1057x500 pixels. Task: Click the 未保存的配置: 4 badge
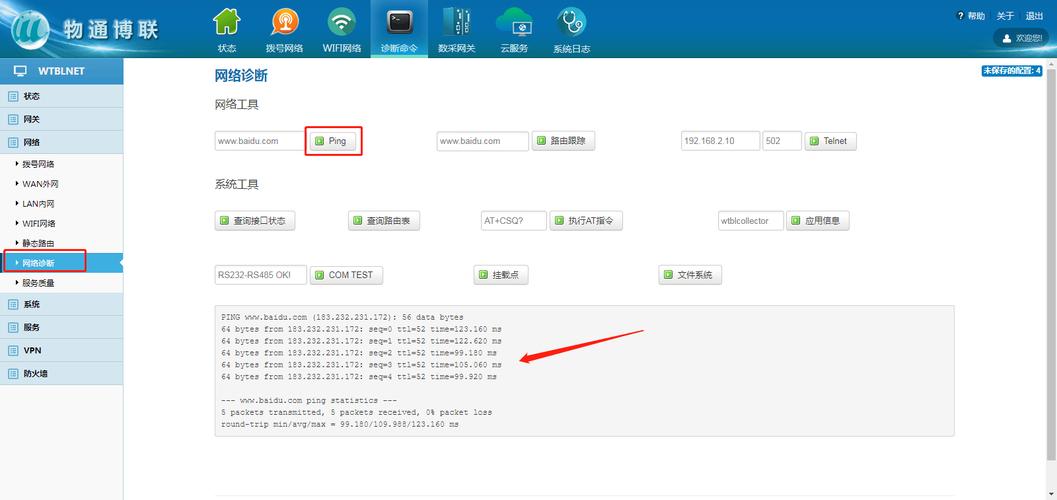1011,71
